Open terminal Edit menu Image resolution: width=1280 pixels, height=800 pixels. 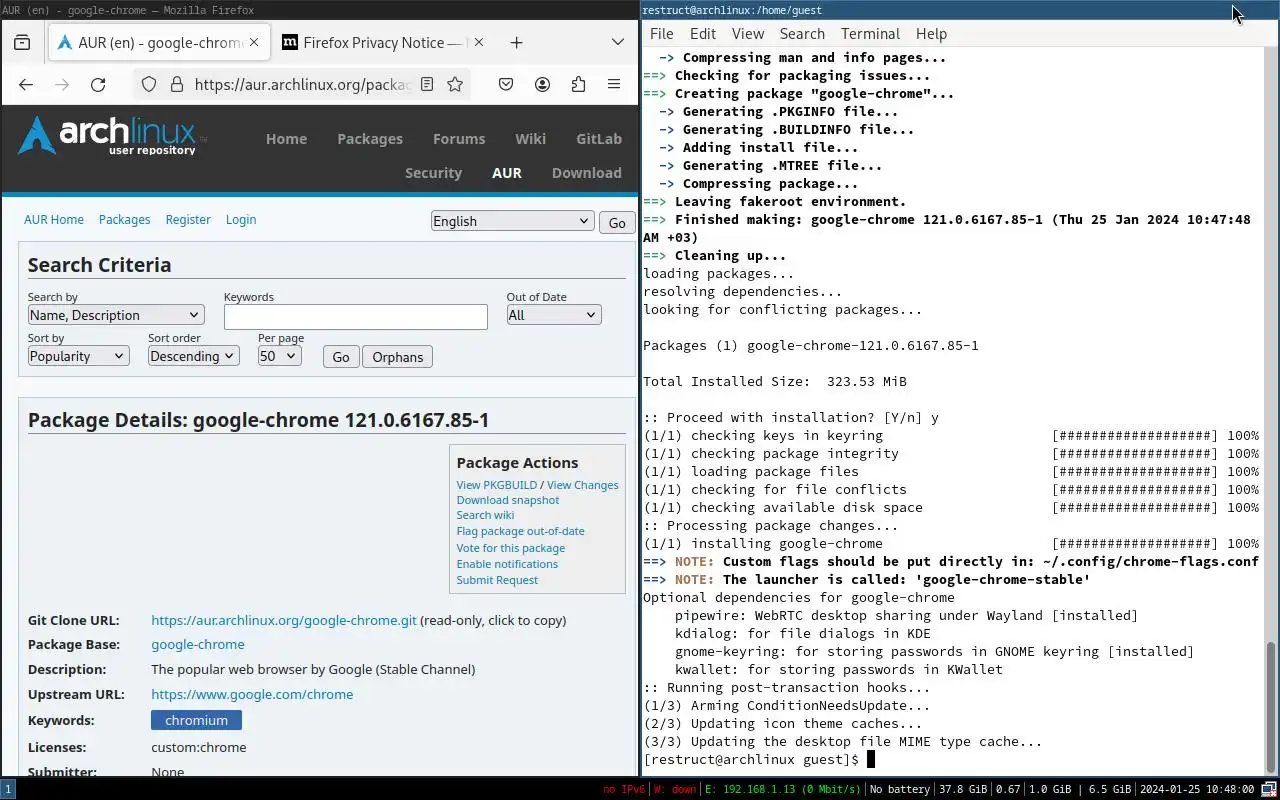(703, 34)
